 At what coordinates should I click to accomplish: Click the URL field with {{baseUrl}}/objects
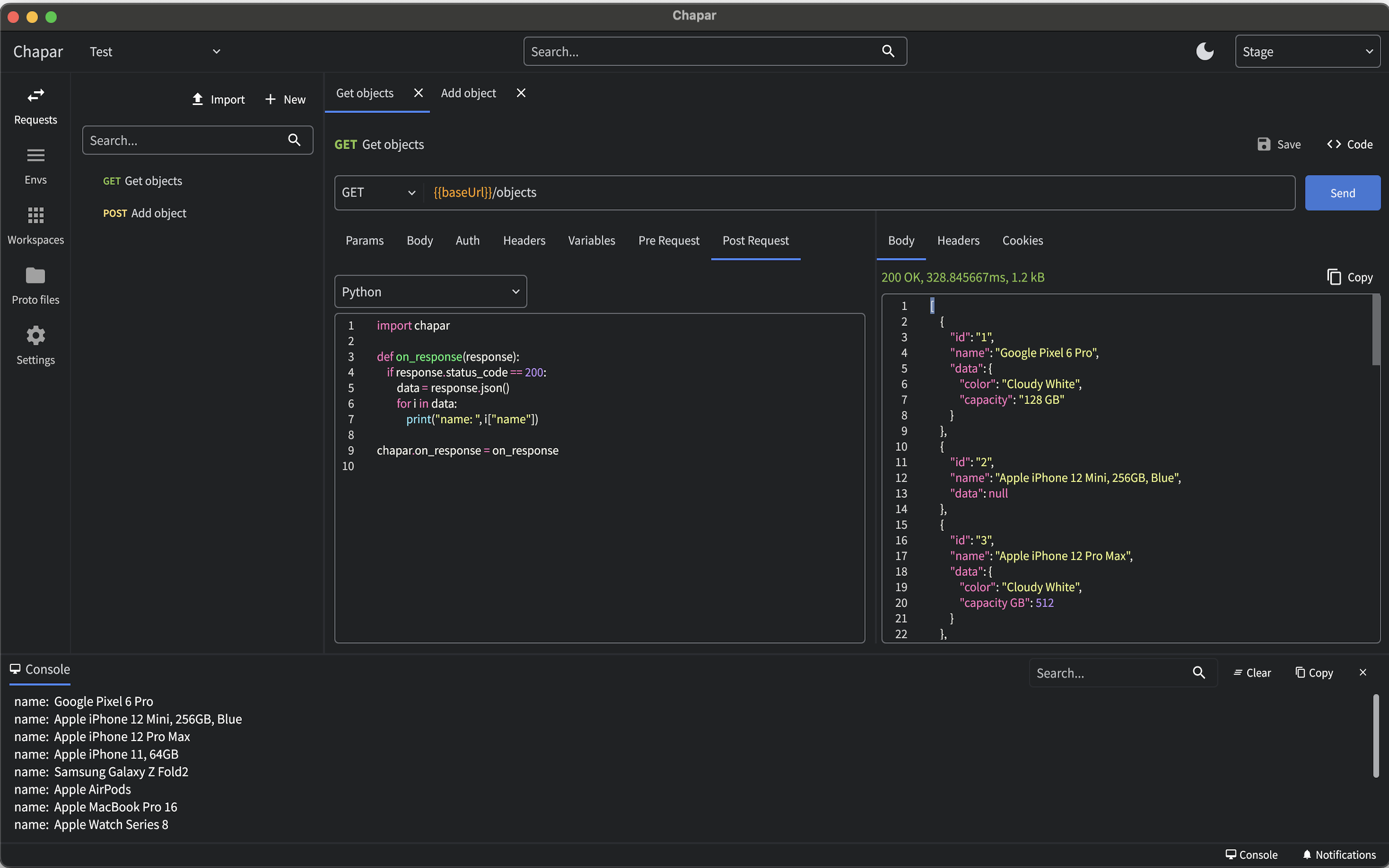coord(860,192)
